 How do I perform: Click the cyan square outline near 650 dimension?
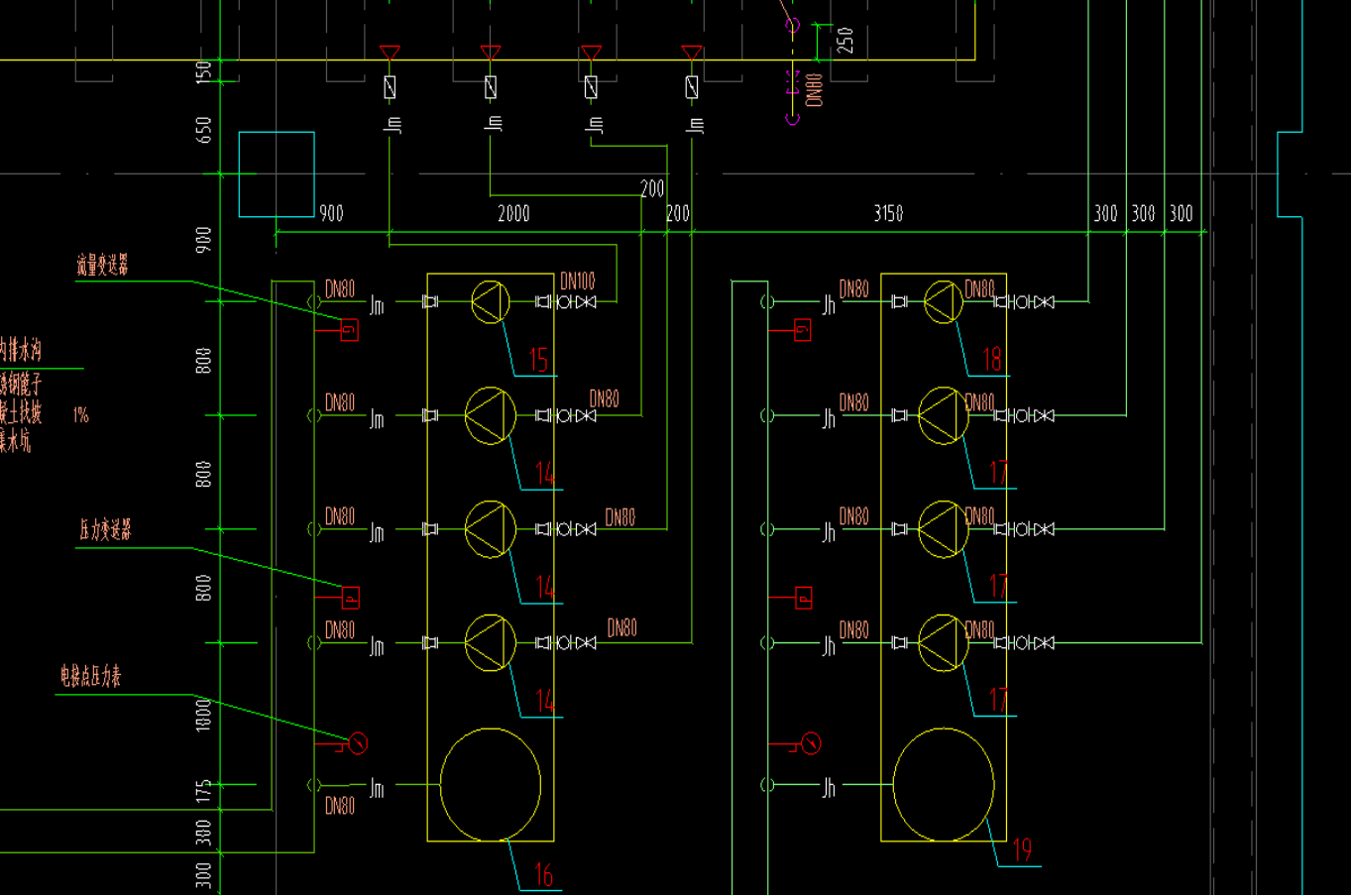[277, 174]
